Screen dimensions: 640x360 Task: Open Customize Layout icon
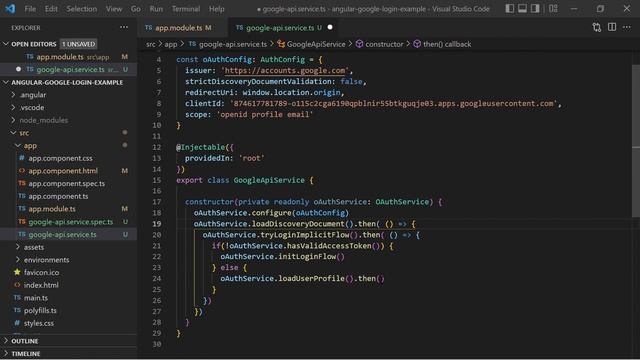point(553,9)
